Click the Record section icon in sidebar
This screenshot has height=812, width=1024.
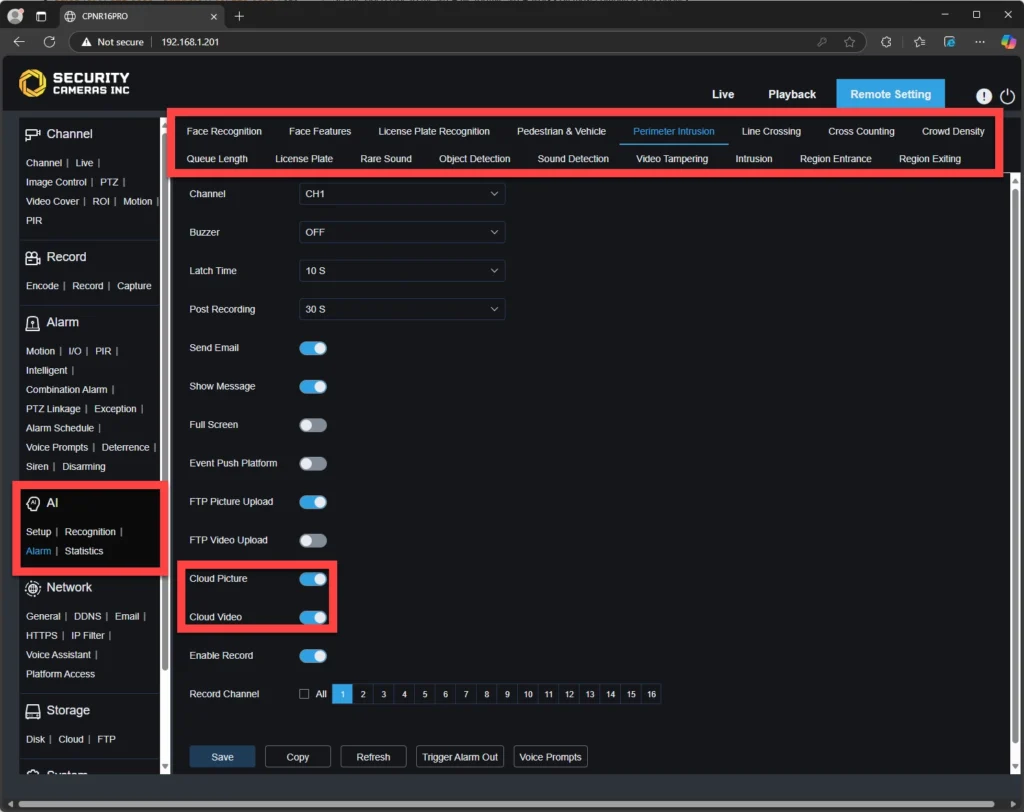(33, 257)
